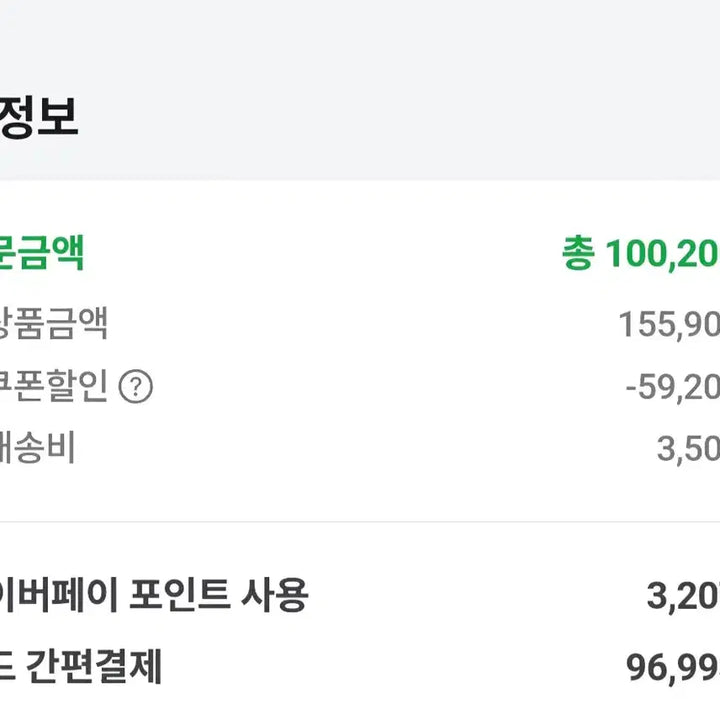Select the green 주문금액 label
The height and width of the screenshot is (720, 720).
click(x=42, y=253)
